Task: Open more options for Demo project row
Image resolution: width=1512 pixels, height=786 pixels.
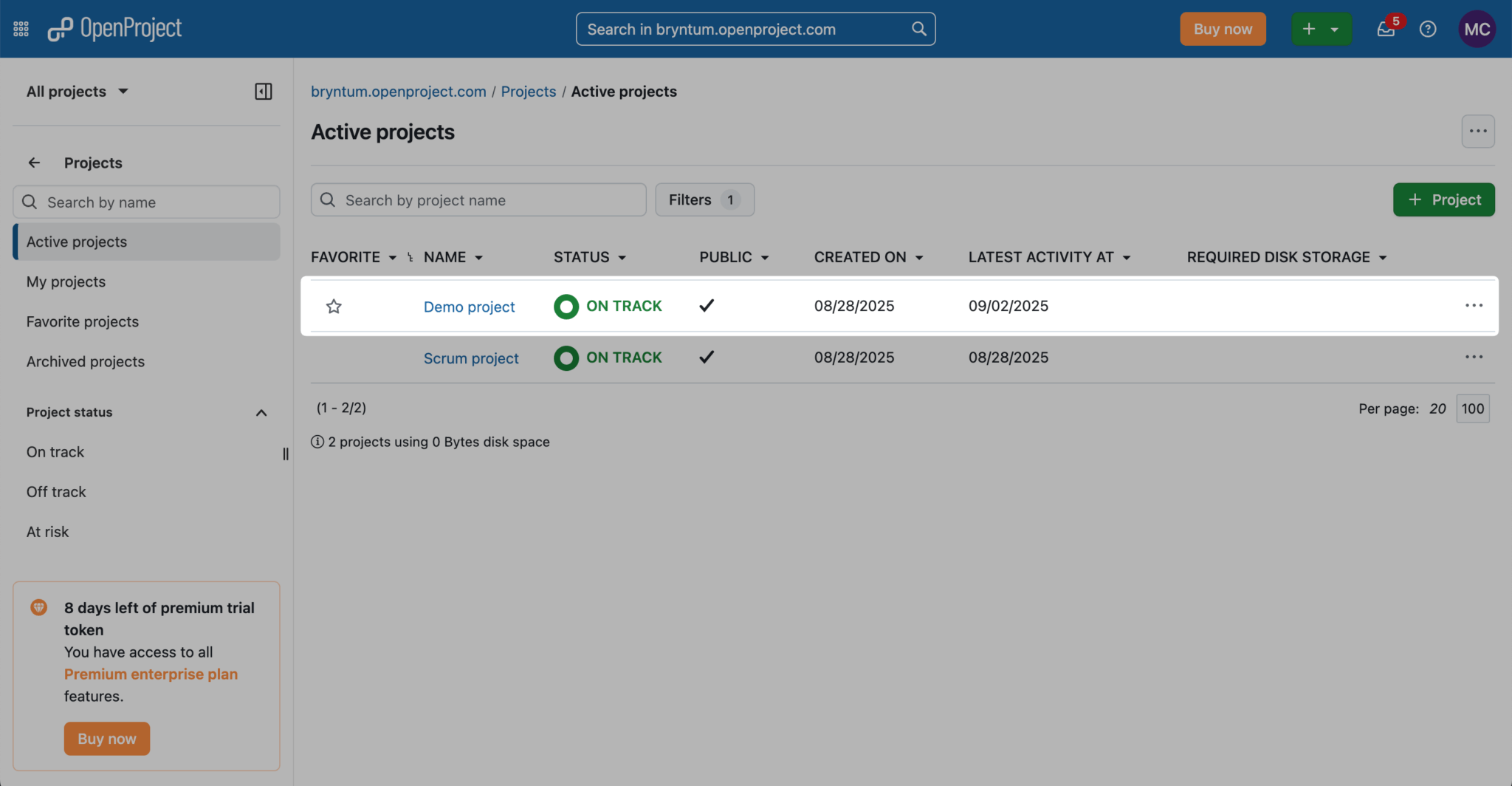Action: (1474, 306)
